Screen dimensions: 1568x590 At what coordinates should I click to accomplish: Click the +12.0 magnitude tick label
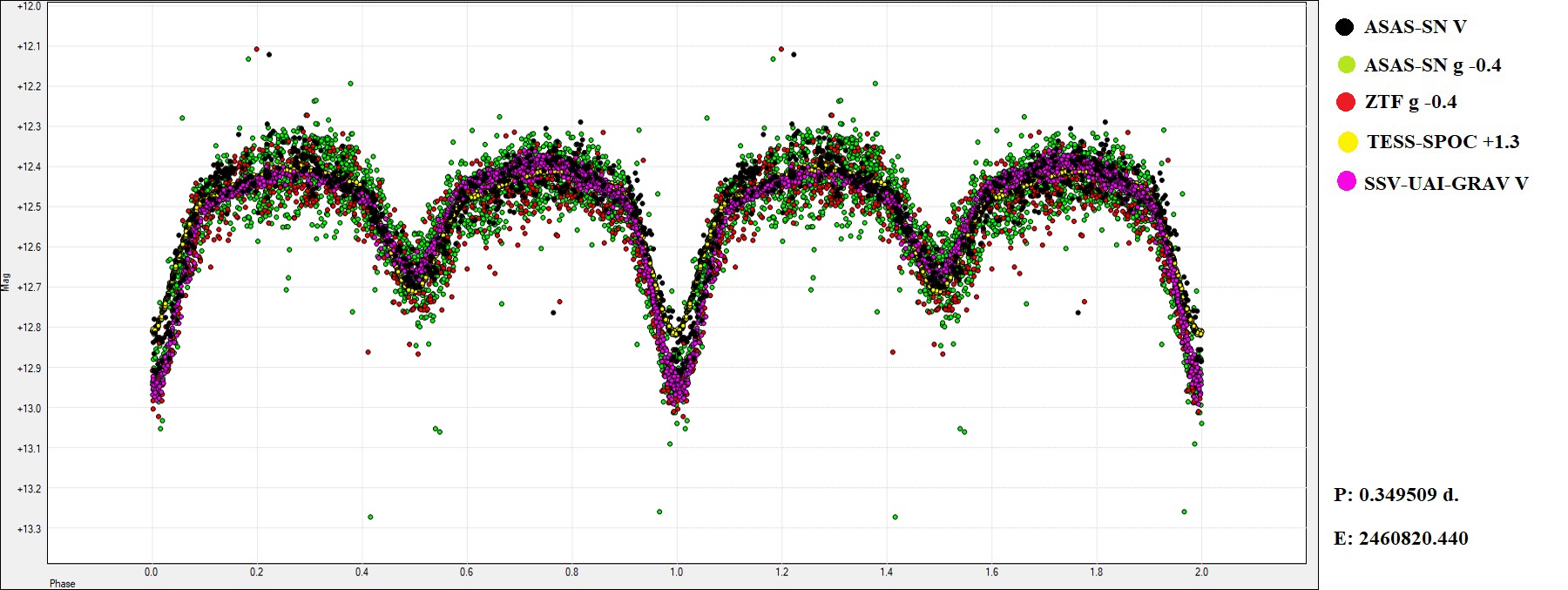[29, 6]
